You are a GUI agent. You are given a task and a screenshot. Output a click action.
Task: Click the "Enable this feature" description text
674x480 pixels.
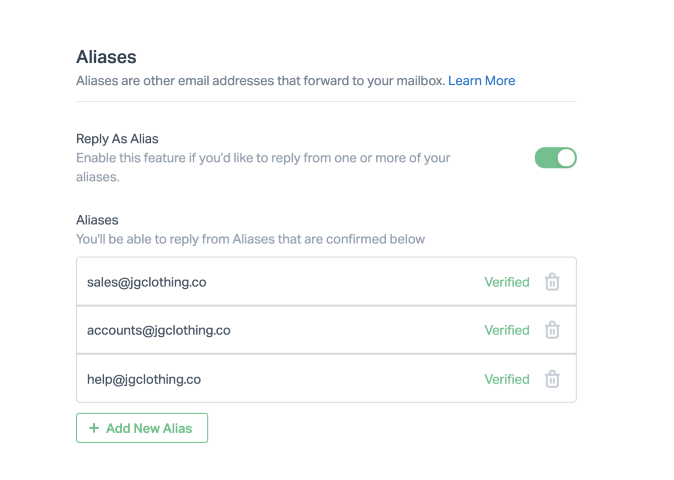tap(263, 158)
